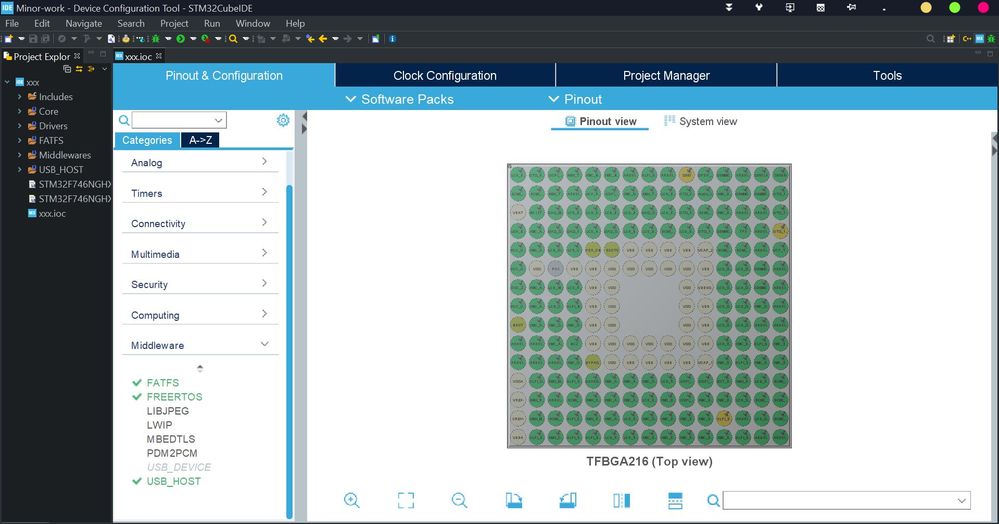The width and height of the screenshot is (999, 524).
Task: Open the categories settings gear
Action: [283, 120]
